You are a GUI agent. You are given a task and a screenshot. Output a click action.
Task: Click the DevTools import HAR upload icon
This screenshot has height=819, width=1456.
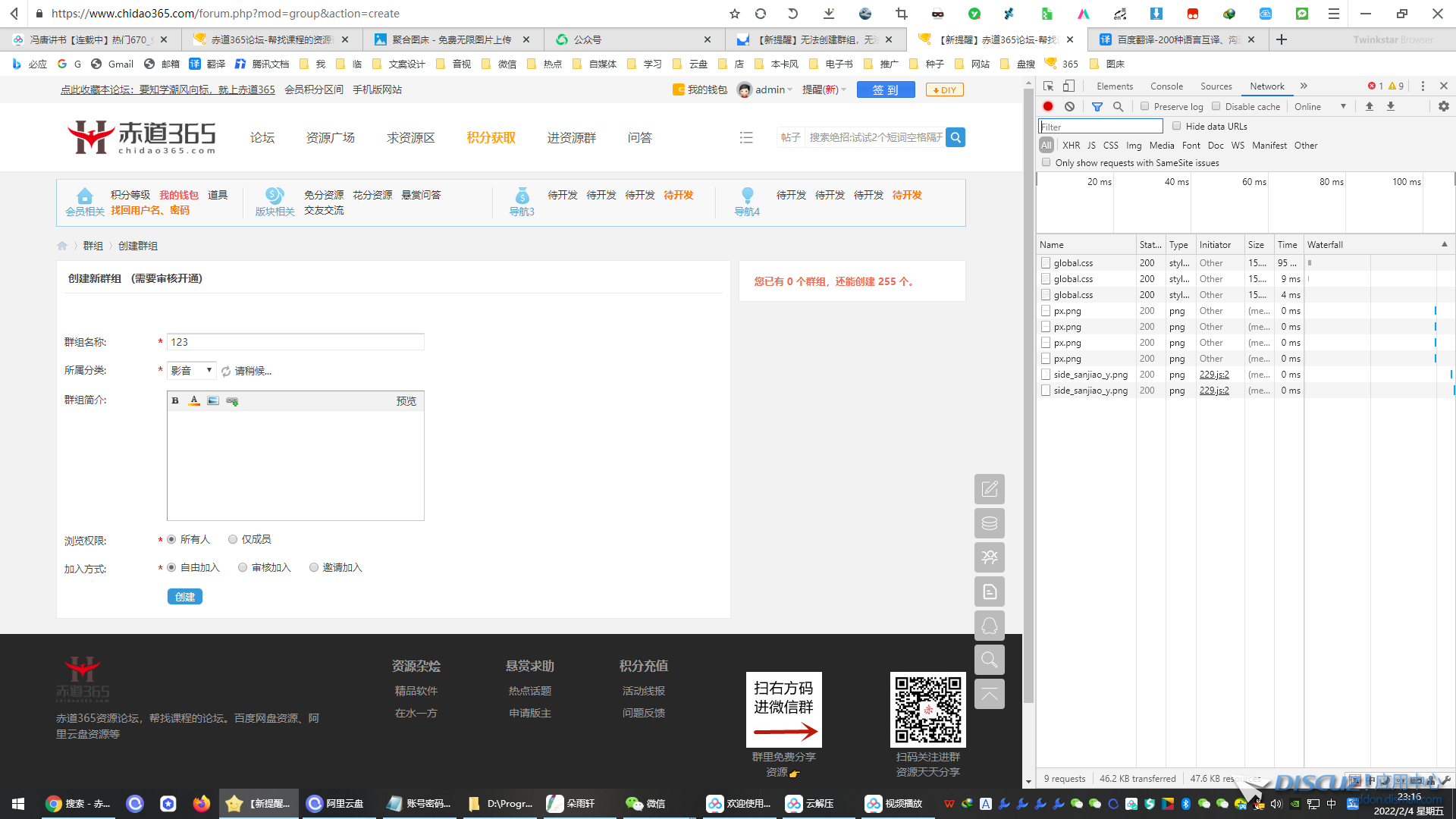point(1370,107)
